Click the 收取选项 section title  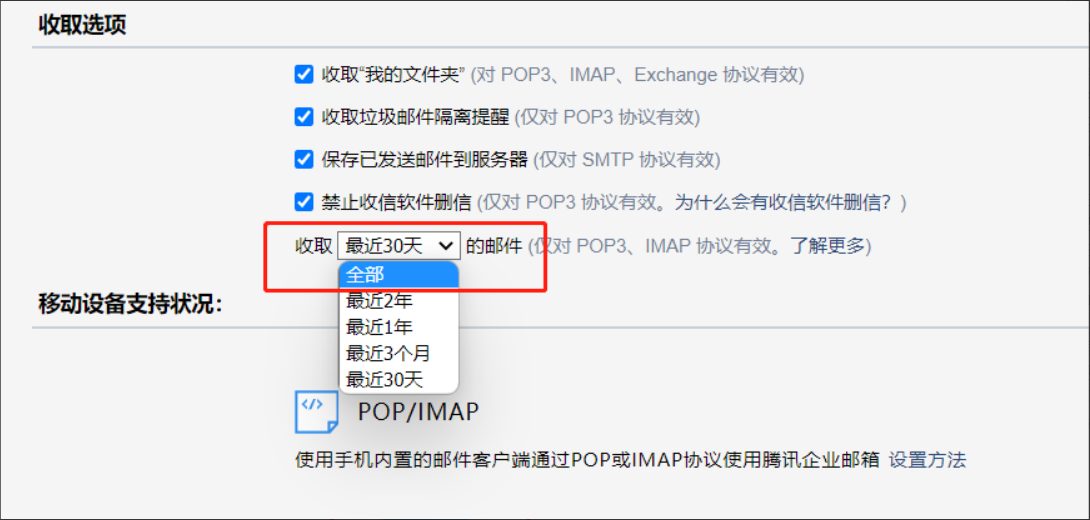pos(82,26)
